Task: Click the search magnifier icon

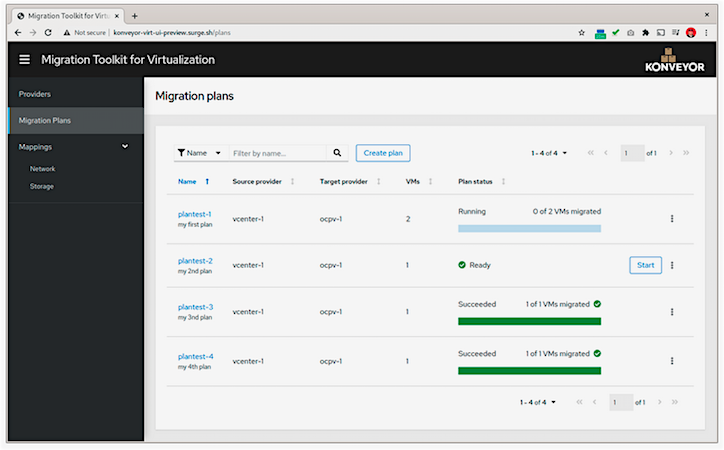Action: (x=337, y=153)
